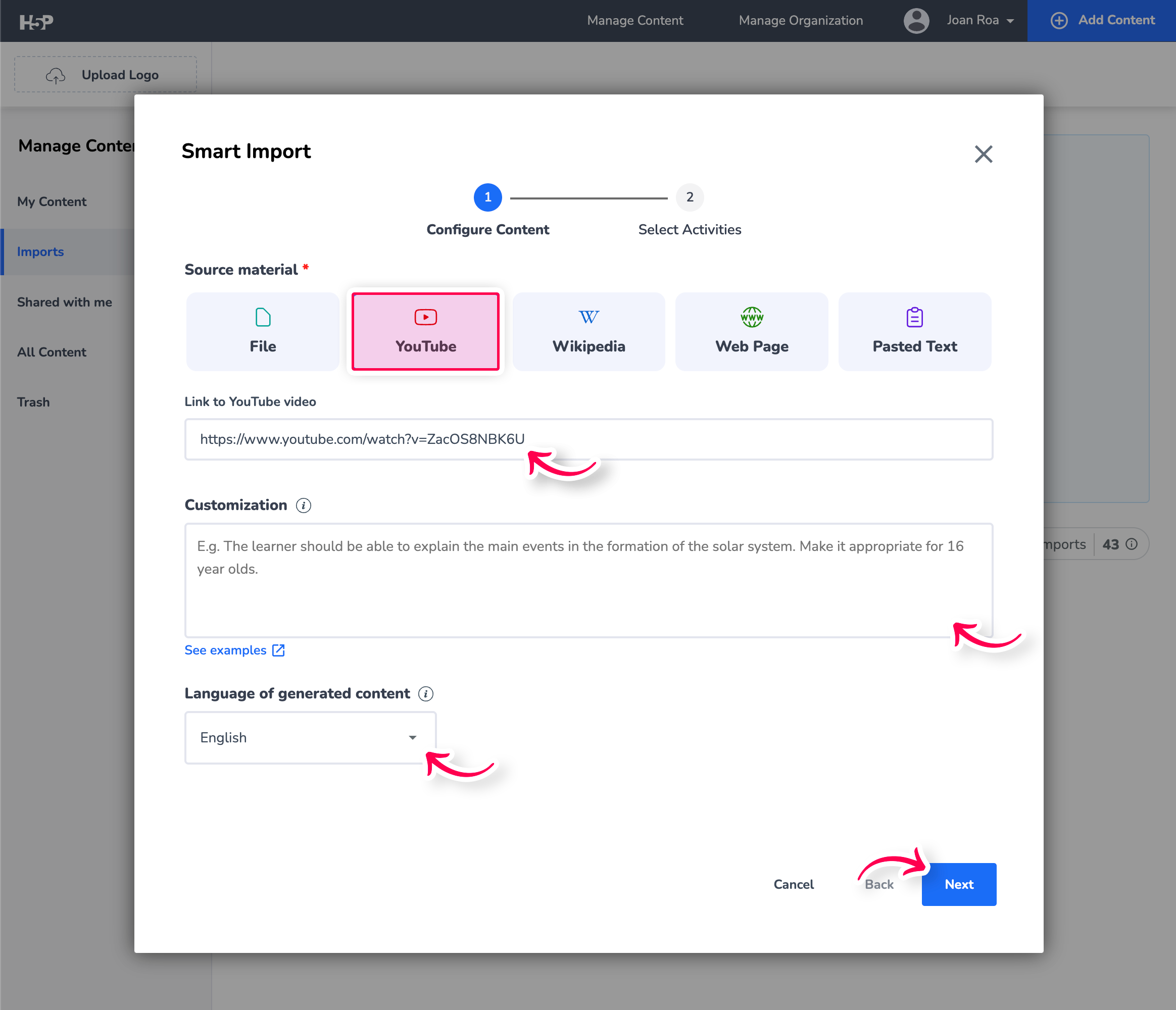The width and height of the screenshot is (1176, 1010).
Task: Open Trash in sidebar
Action: [33, 402]
